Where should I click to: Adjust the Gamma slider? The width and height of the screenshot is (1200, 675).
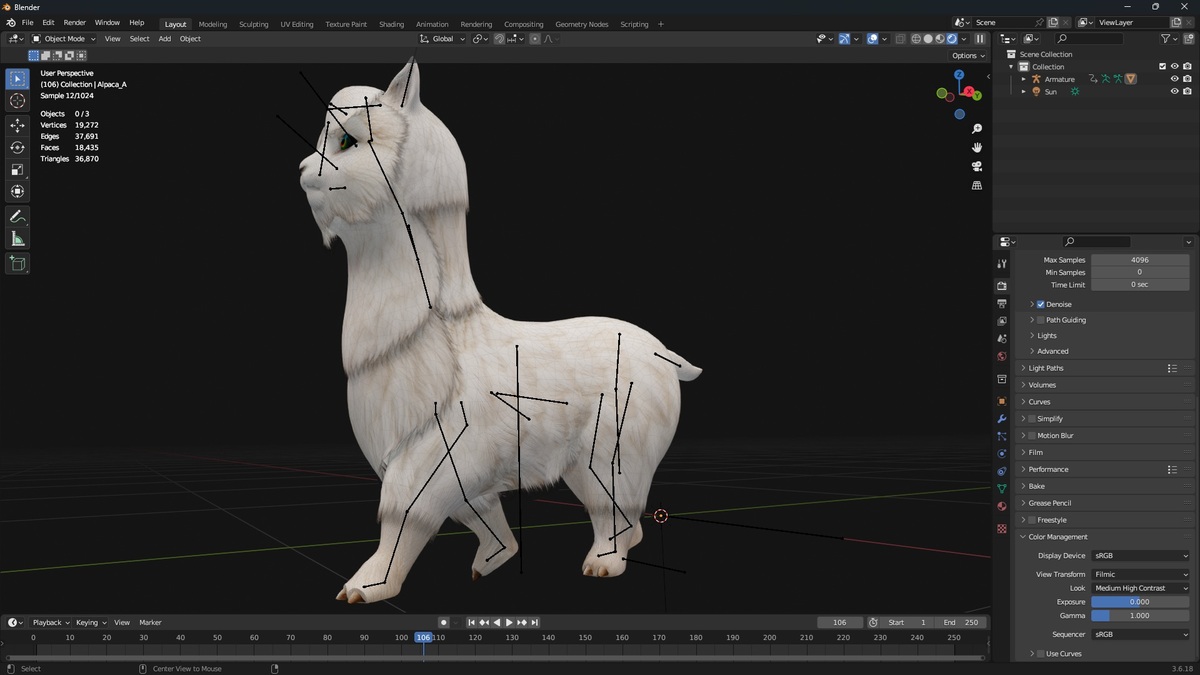point(1141,616)
